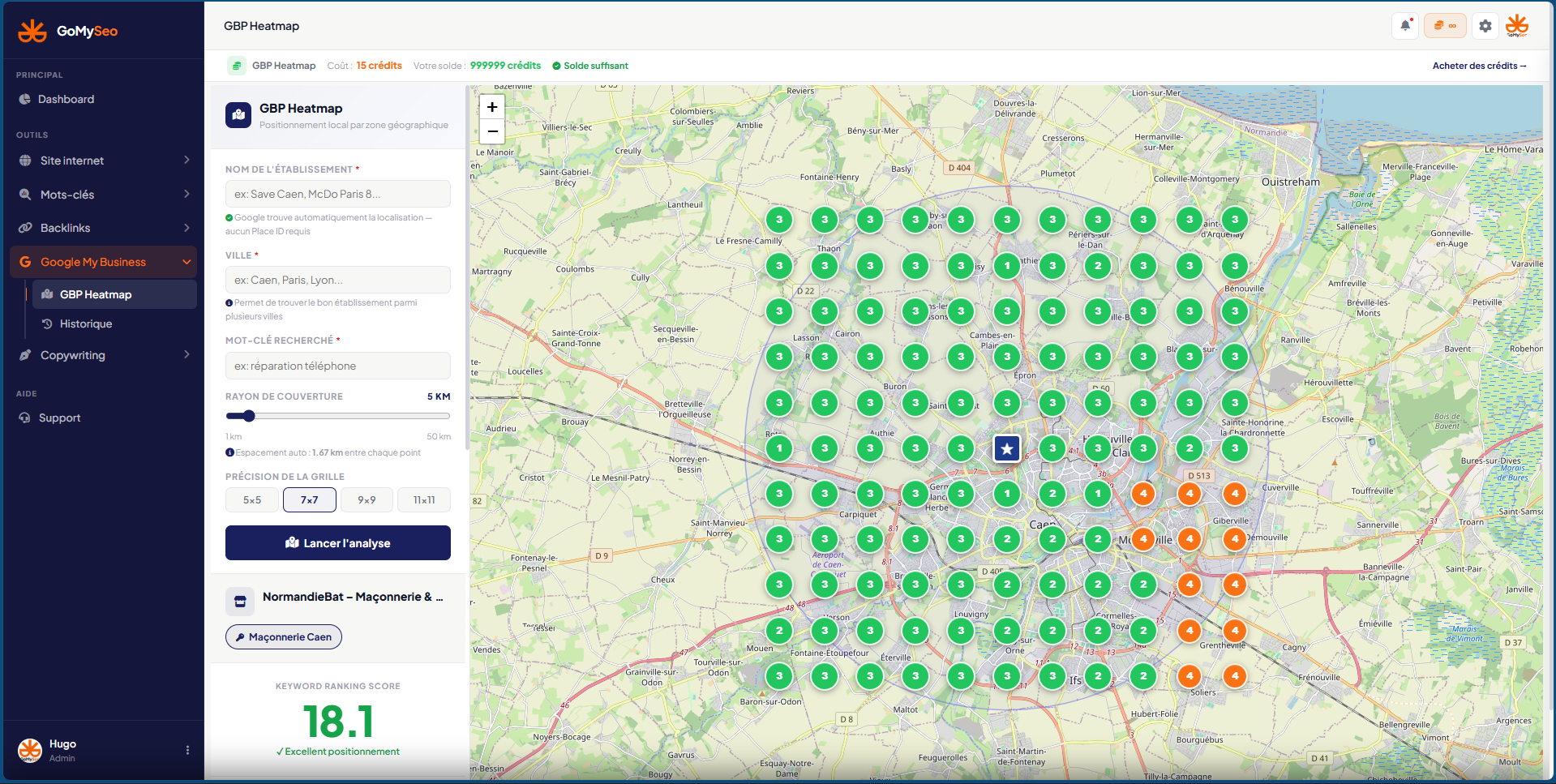The height and width of the screenshot is (784, 1556).
Task: Open the Mots-clés menu item
Action: (x=103, y=195)
